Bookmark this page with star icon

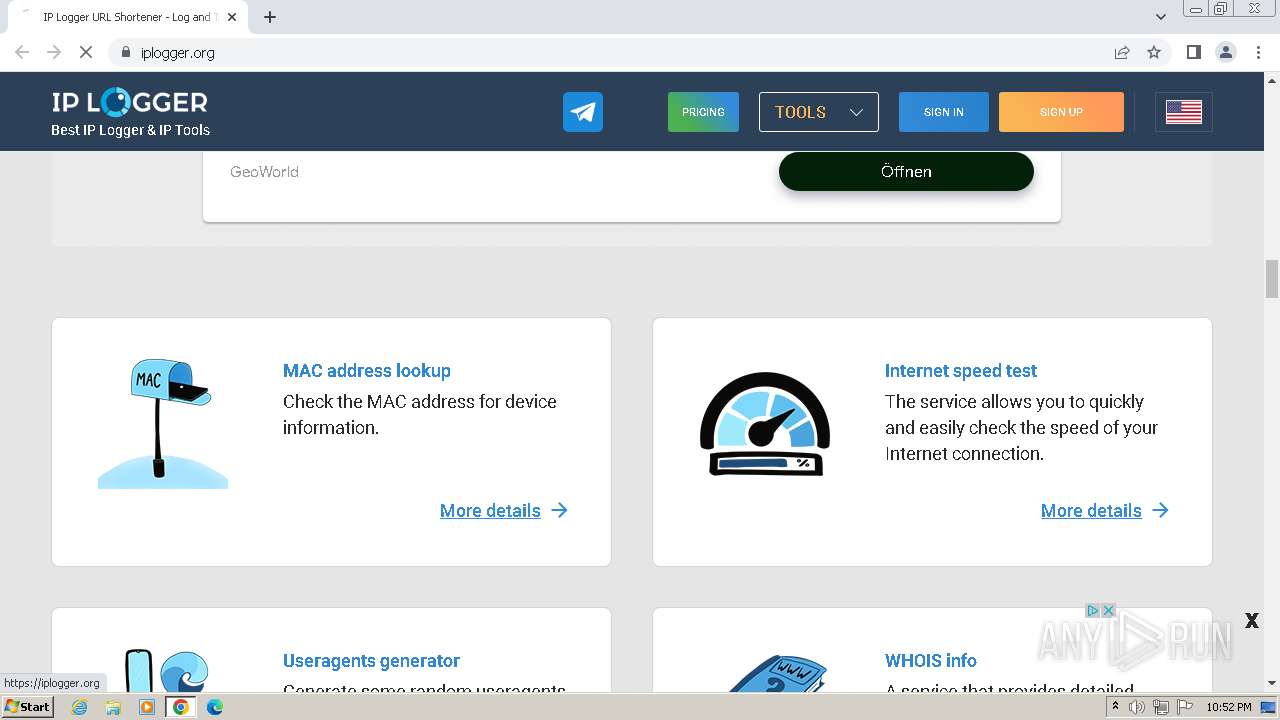click(1154, 52)
